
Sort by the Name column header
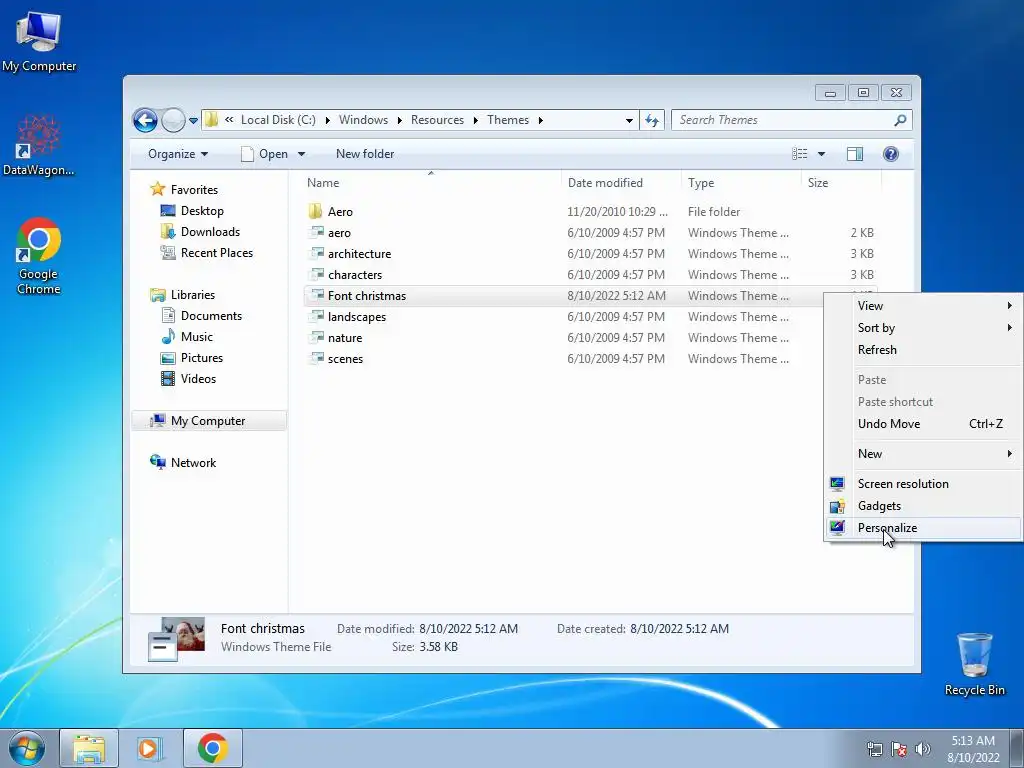click(430, 183)
